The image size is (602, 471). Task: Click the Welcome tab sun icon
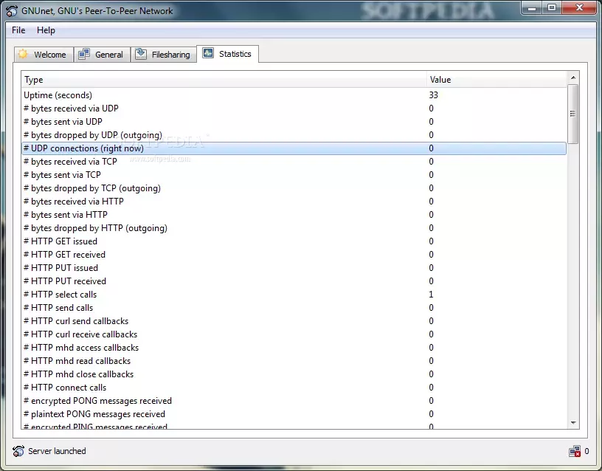coord(23,54)
